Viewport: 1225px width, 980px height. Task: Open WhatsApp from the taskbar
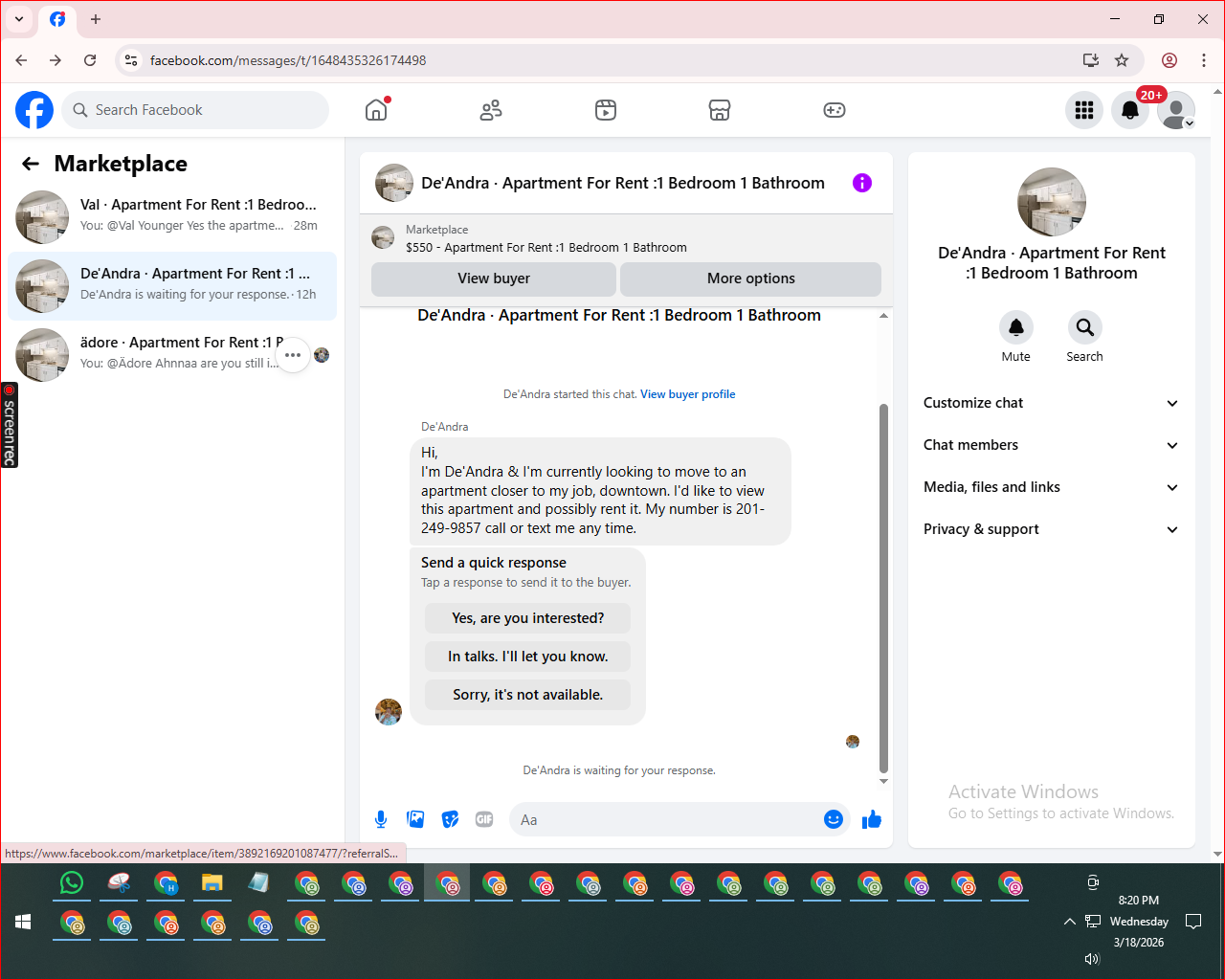pyautogui.click(x=72, y=883)
